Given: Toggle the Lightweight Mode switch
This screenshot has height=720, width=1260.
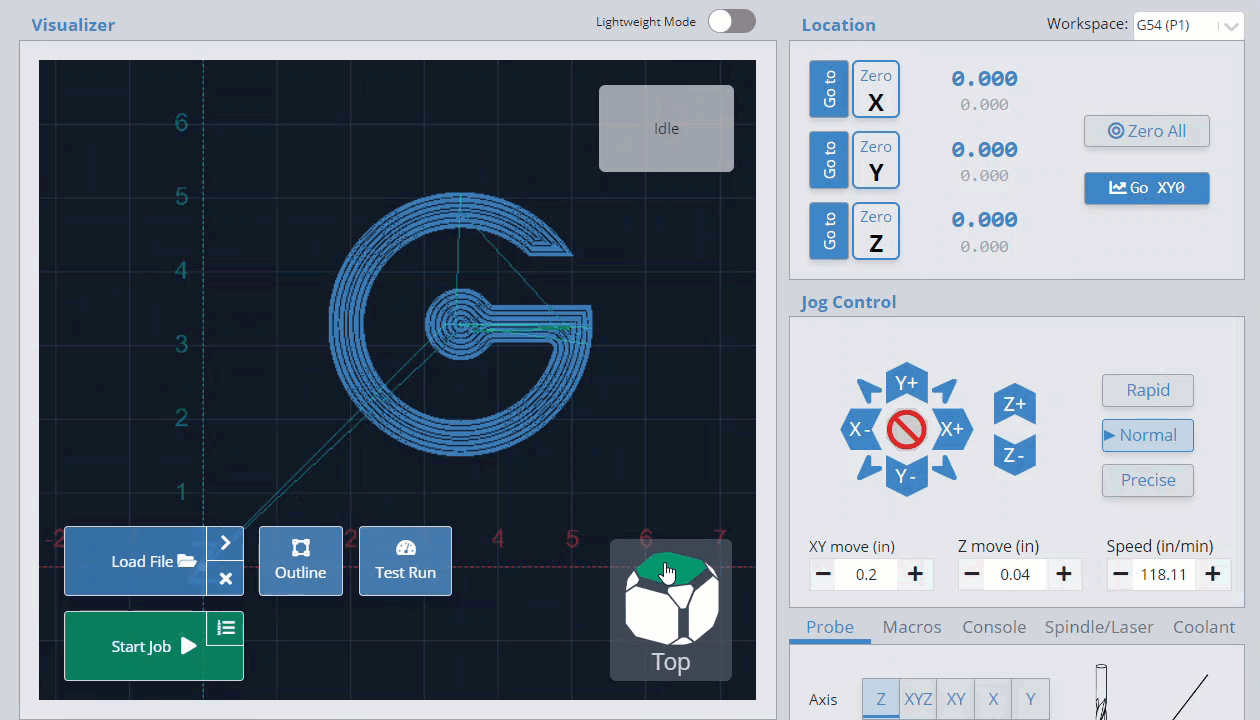Looking at the screenshot, I should click(732, 21).
